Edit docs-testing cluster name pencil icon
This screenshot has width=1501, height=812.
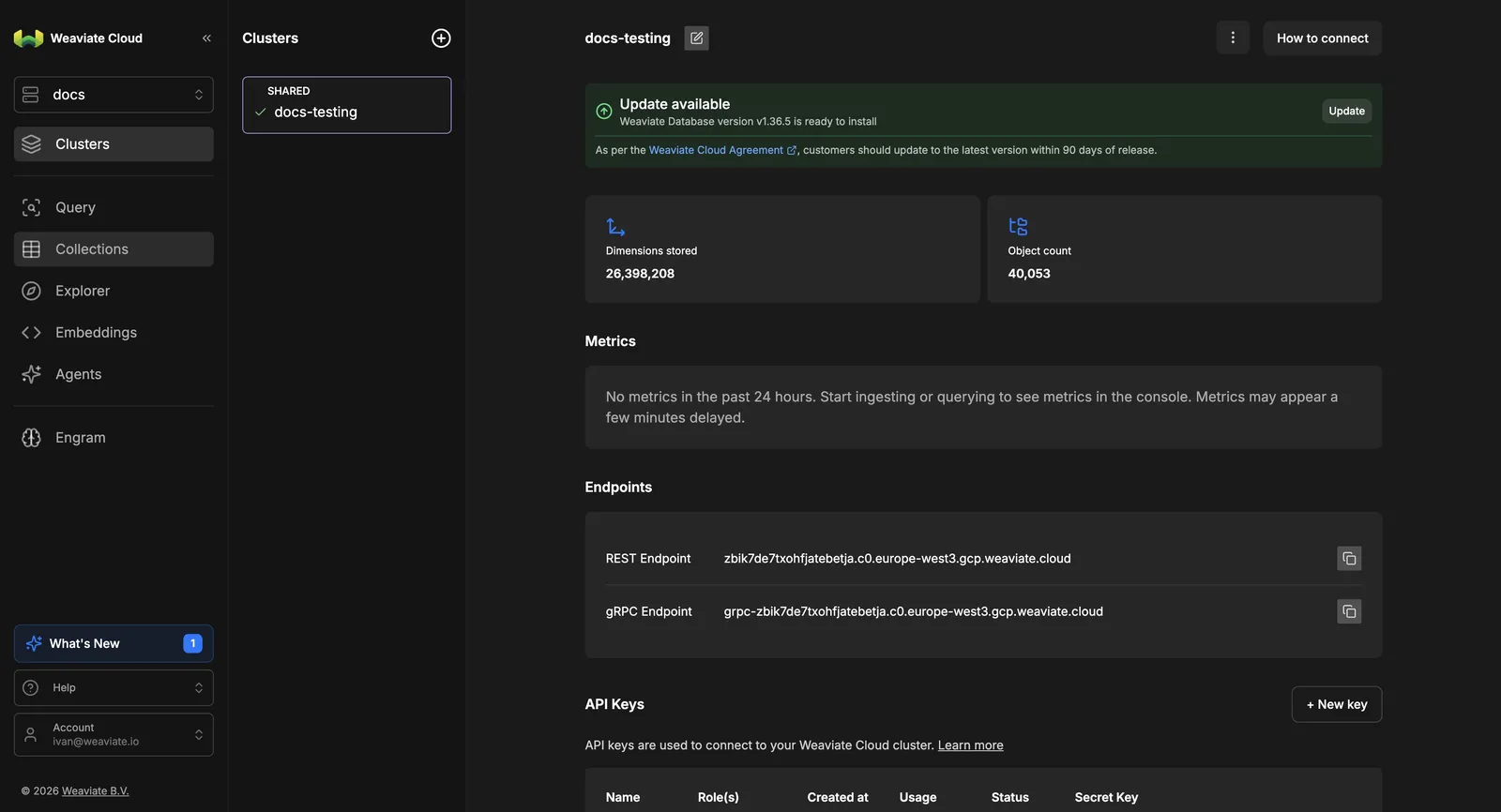coord(696,38)
